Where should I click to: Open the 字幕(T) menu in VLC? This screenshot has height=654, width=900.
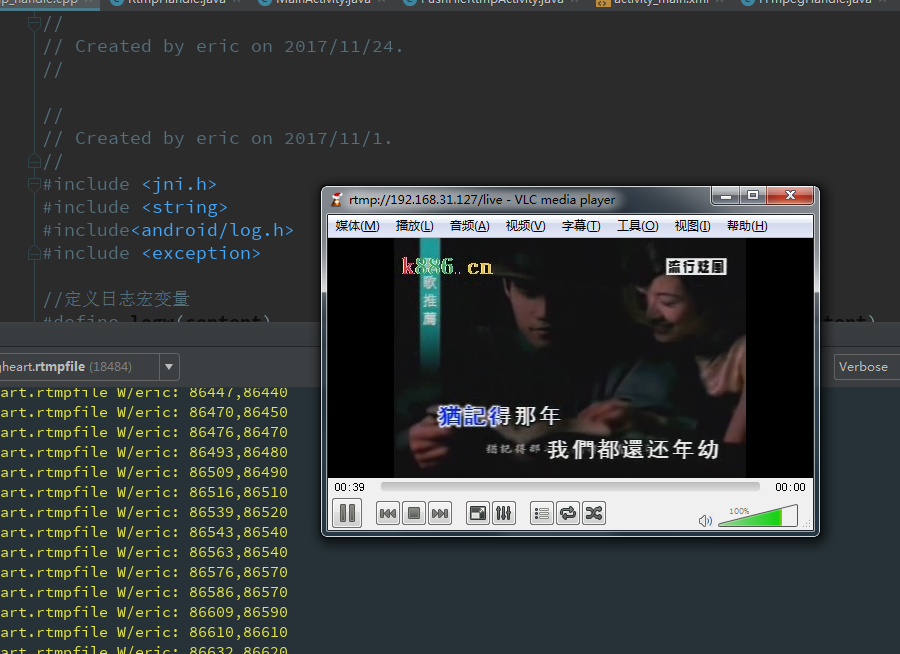(581, 226)
